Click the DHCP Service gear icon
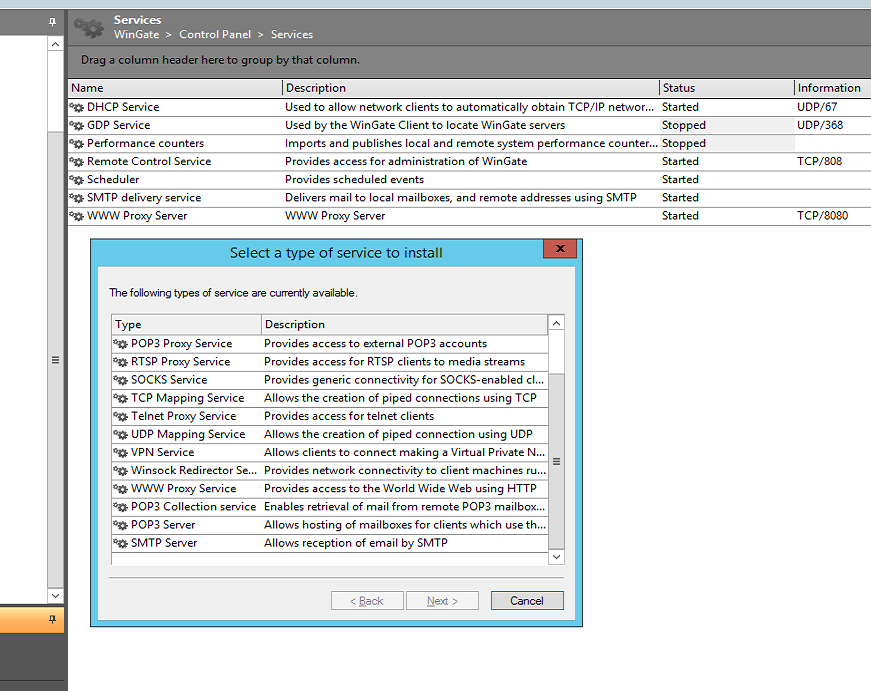 click(x=77, y=107)
